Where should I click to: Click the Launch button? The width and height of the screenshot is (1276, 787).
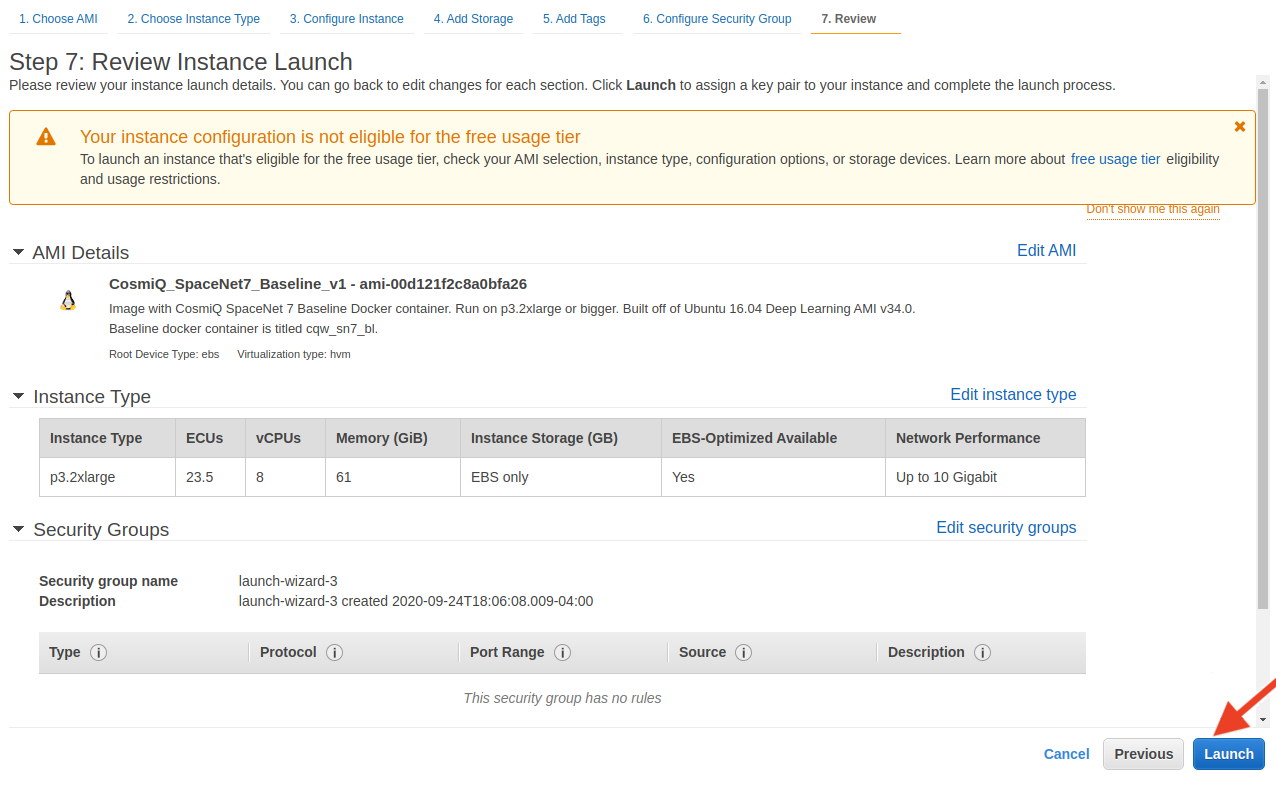coord(1229,754)
